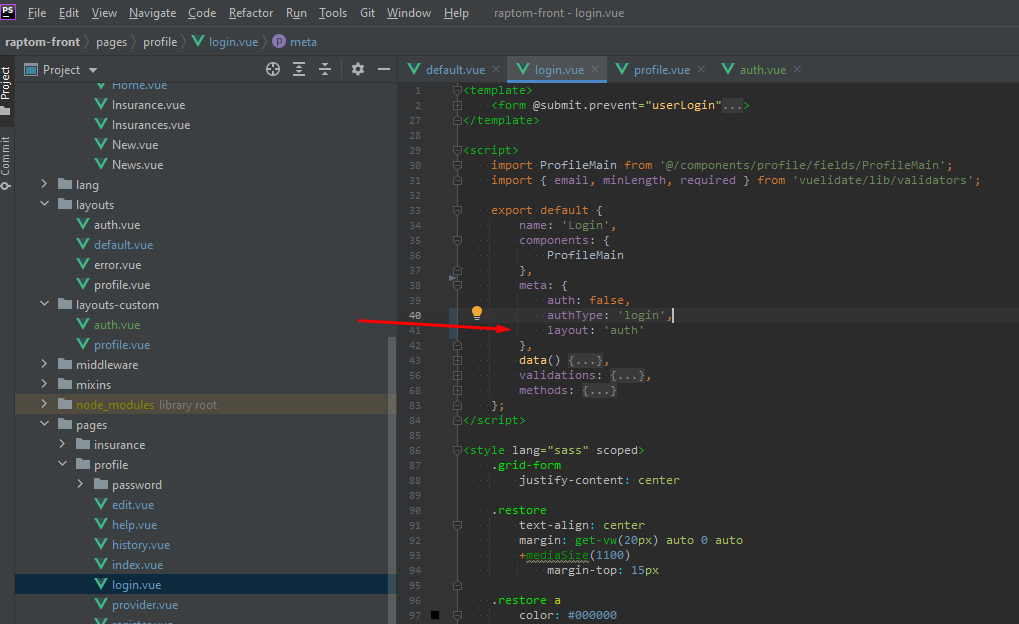The height and width of the screenshot is (624, 1019).
Task: Select auth.vue under layouts-custom
Action: click(117, 324)
